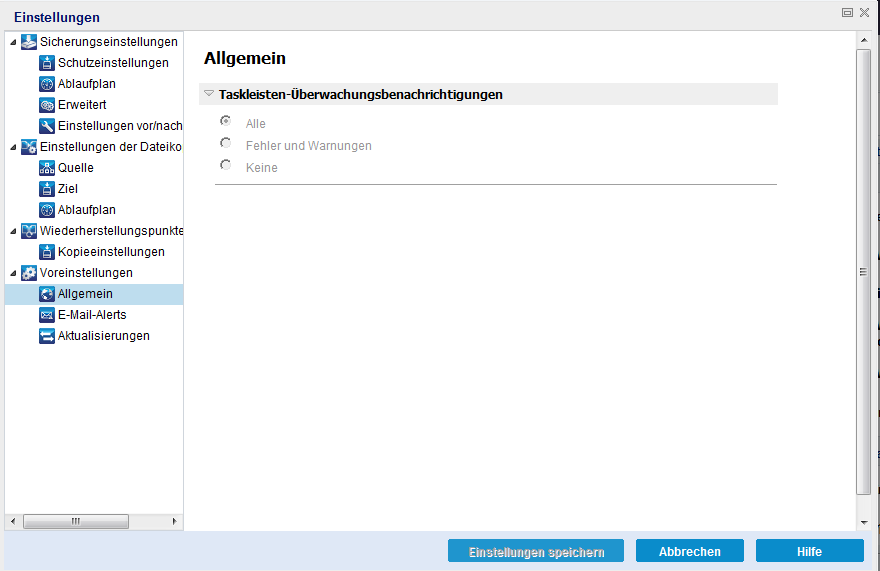Click the Kopieeinstellungen icon
This screenshot has height=571, width=880.
point(47,252)
